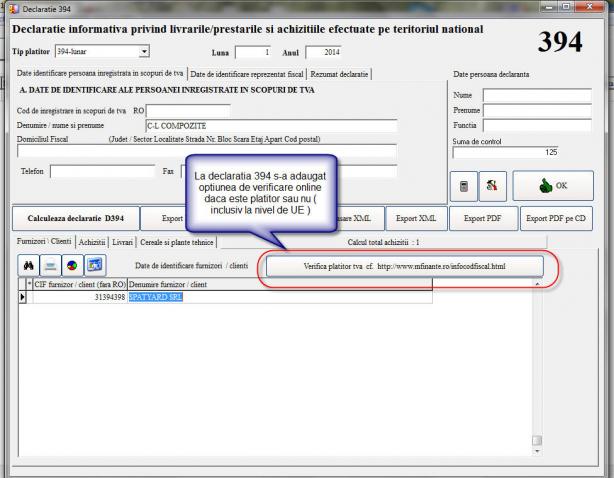Open the Tip platitor dropdown
Image resolution: width=614 pixels, height=478 pixels.
point(144,52)
